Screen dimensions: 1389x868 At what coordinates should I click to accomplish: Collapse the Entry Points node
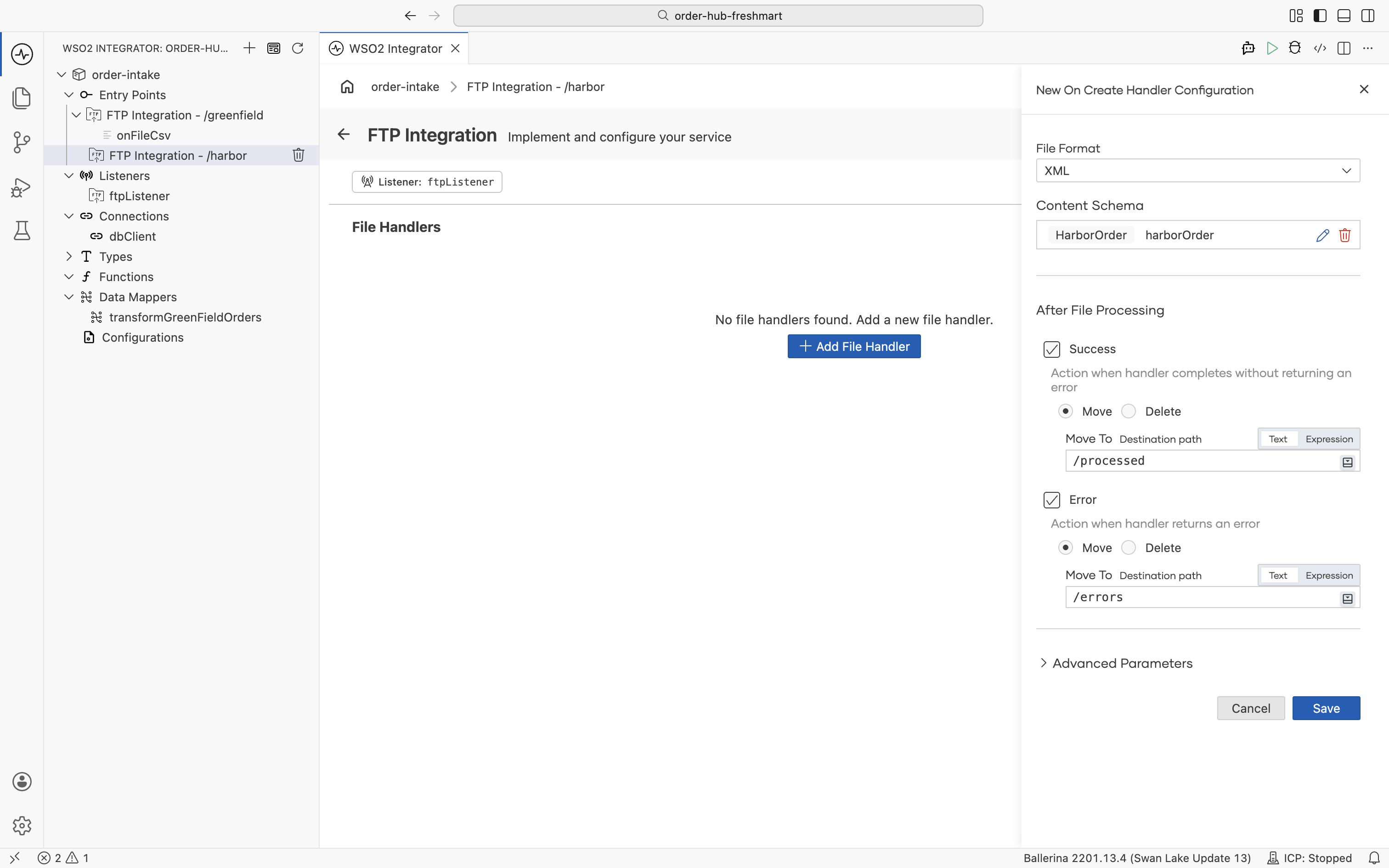(69, 95)
